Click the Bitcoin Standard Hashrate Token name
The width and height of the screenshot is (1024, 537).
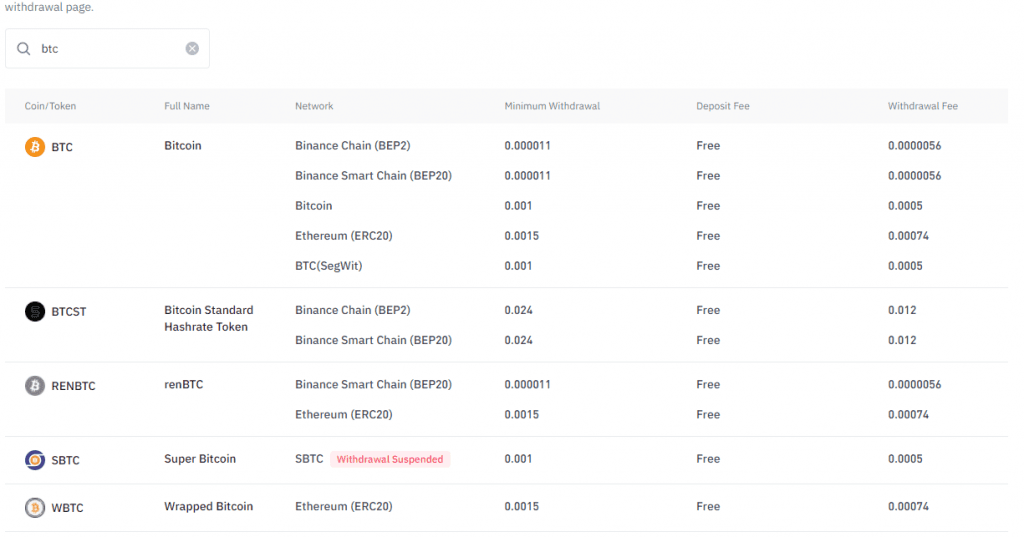point(208,318)
